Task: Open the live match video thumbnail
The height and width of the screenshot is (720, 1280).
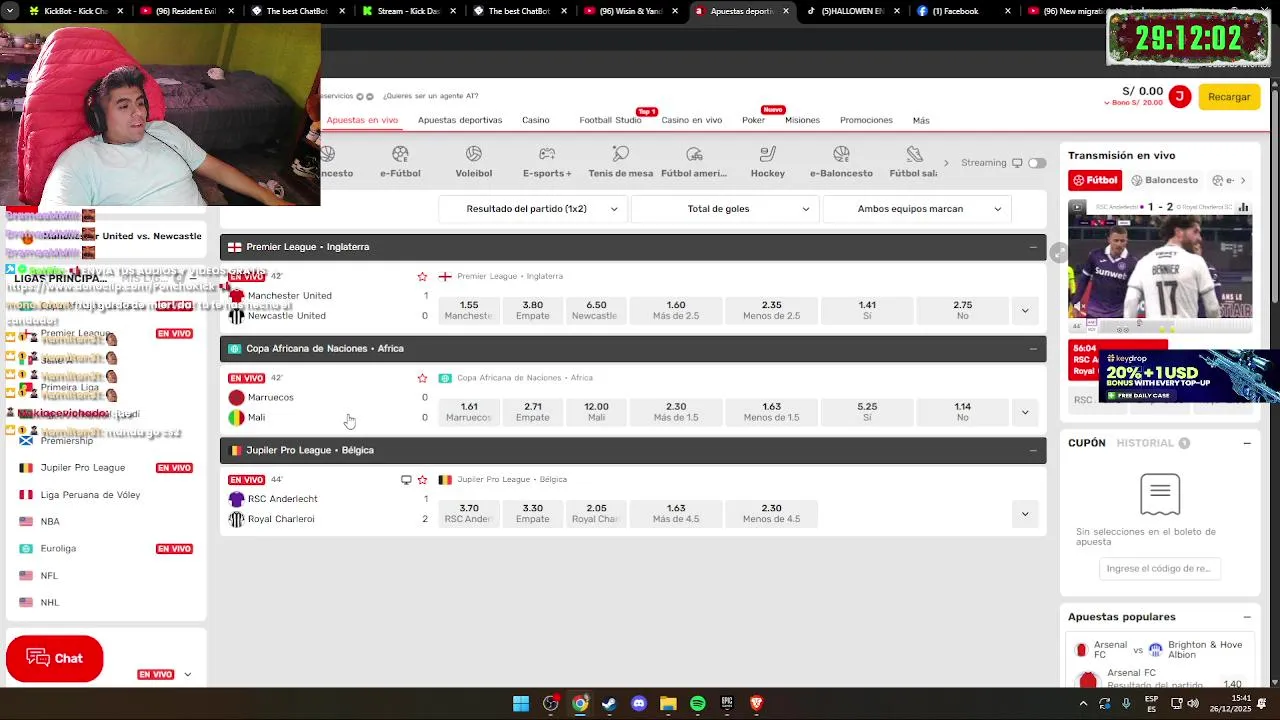Action: pos(1160,265)
